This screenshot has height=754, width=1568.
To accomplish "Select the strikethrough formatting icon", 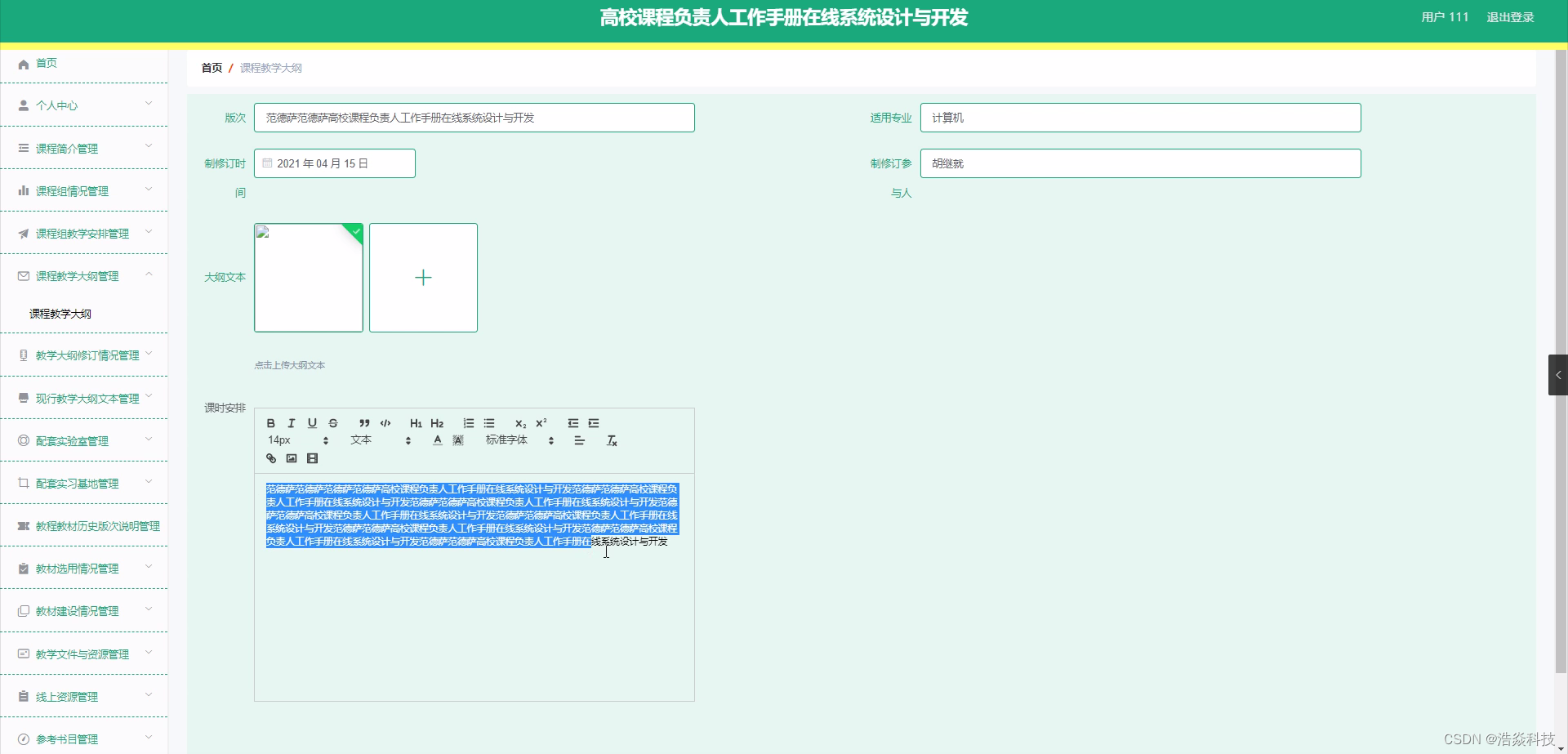I will pos(333,422).
